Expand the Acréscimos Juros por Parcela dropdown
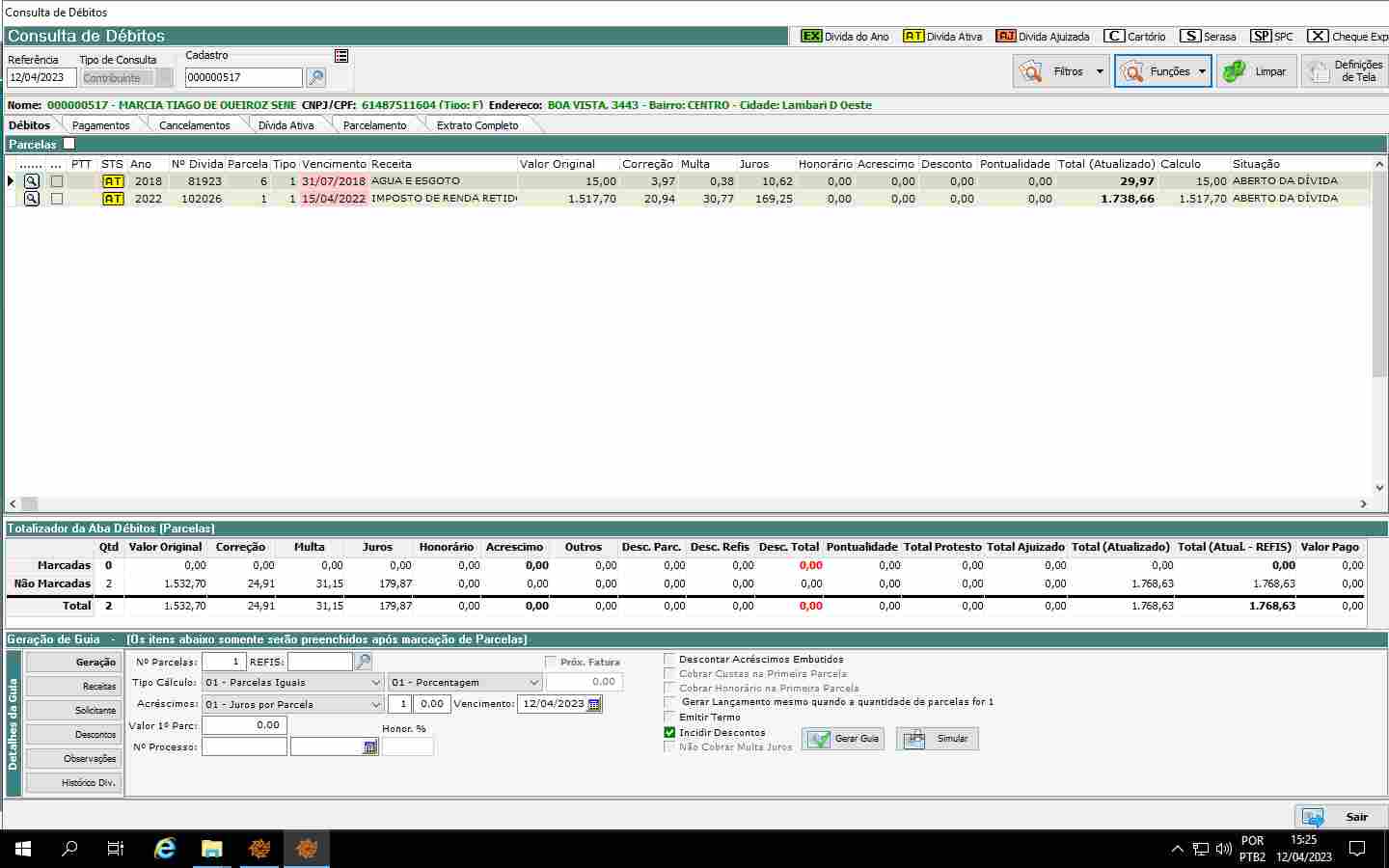The image size is (1389, 868). click(376, 704)
